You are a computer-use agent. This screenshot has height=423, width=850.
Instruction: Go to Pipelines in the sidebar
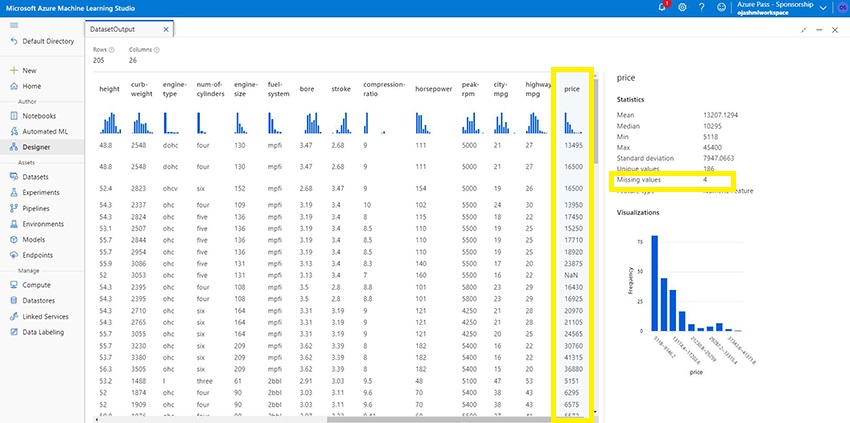click(40, 208)
